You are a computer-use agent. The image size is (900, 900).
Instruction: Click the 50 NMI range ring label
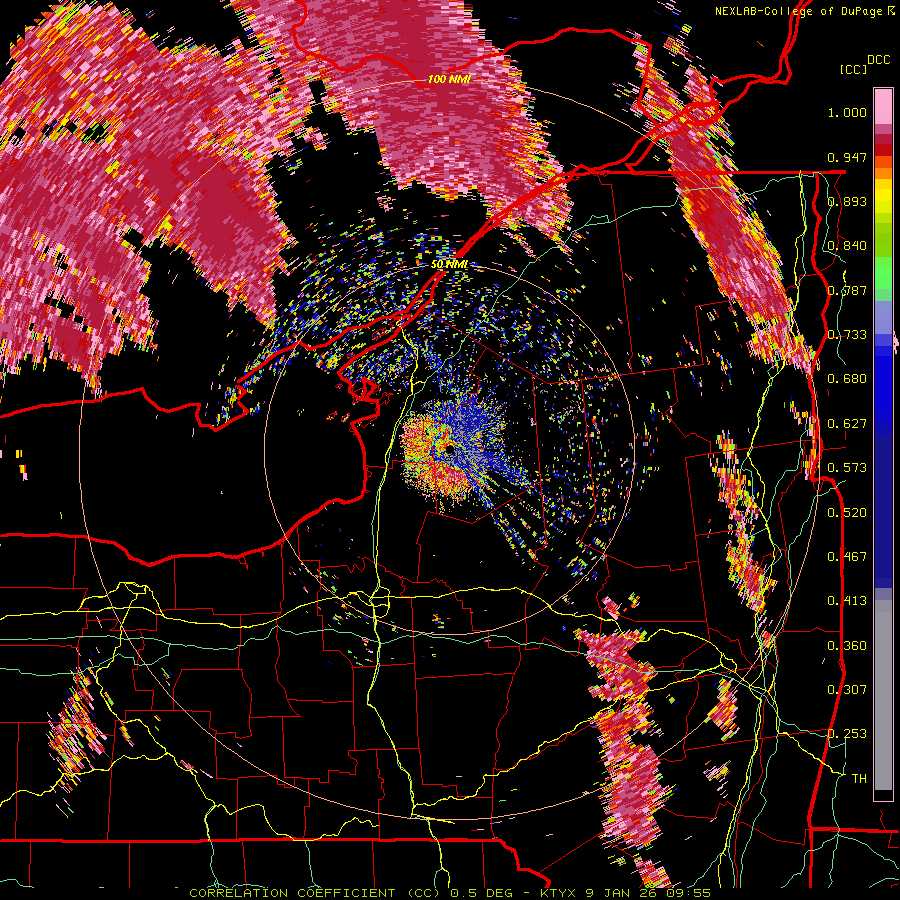pos(449,265)
